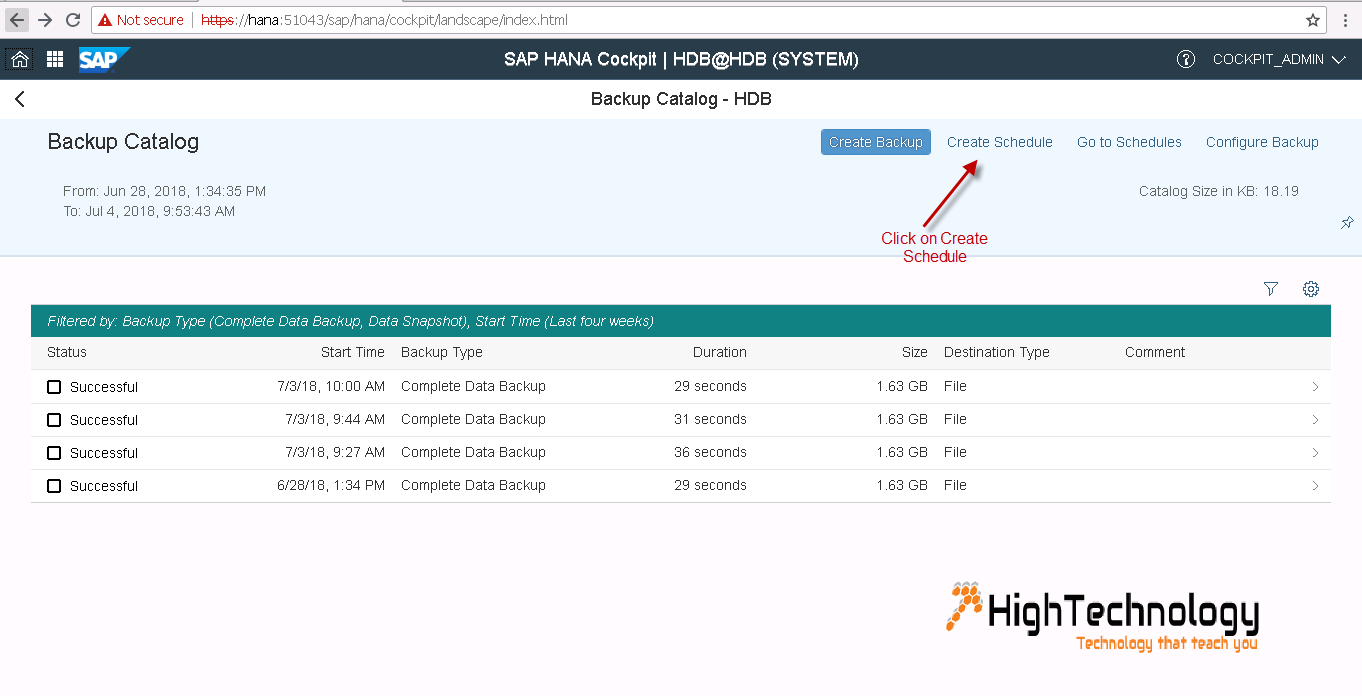Click the Comment column header

(x=1155, y=352)
